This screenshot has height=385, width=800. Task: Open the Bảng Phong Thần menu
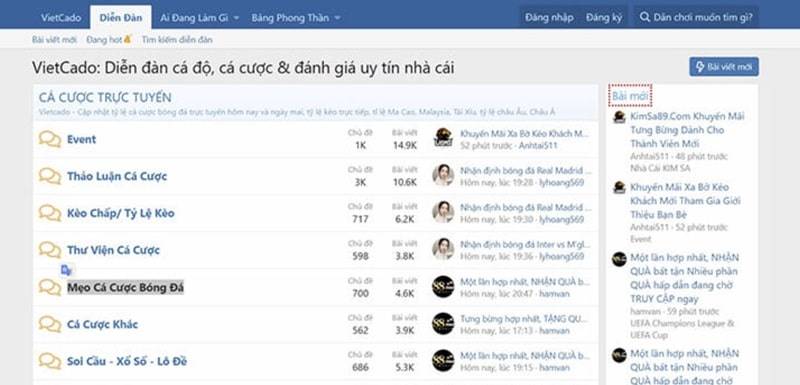[x=290, y=17]
